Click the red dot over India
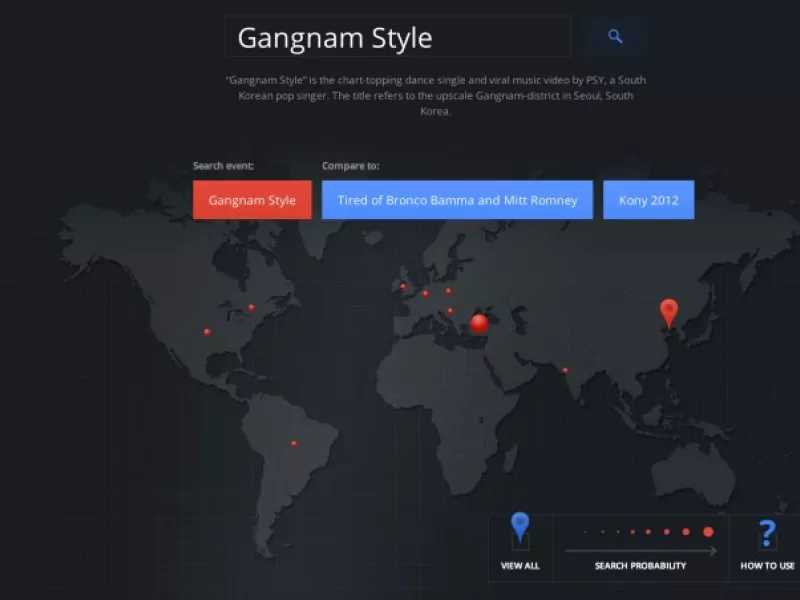 coord(565,371)
